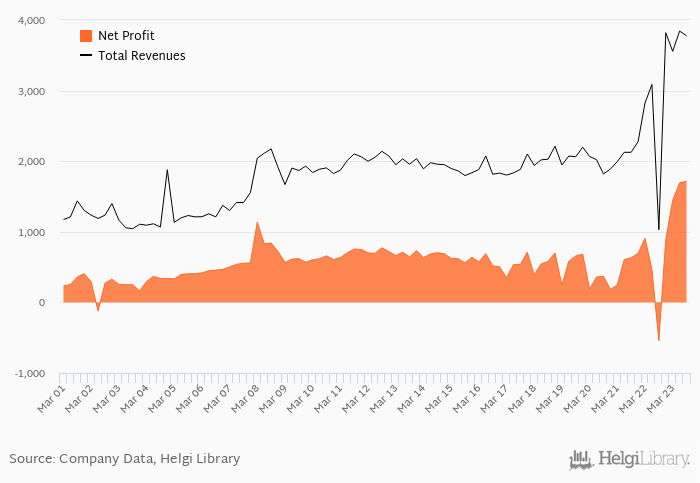Click the orange Net Profit legend swatch
700x483 pixels.
(86, 36)
